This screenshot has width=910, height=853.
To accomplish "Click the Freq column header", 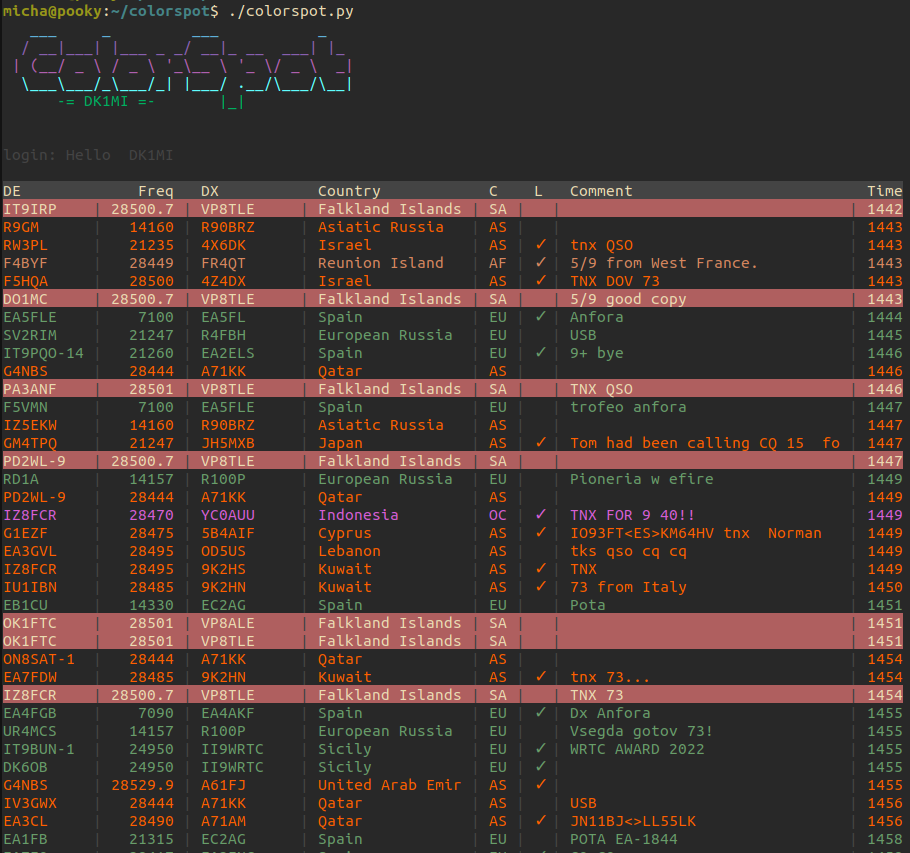I will click(155, 191).
